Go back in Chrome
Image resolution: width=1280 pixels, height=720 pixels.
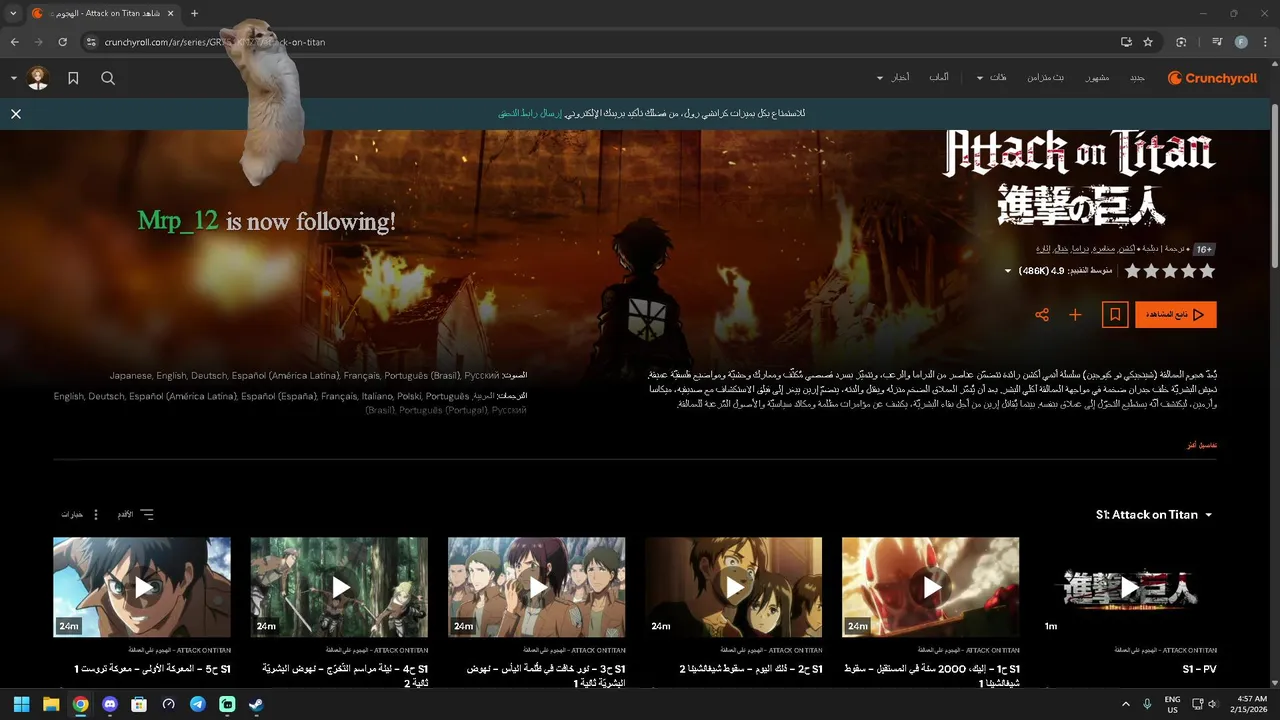(14, 42)
